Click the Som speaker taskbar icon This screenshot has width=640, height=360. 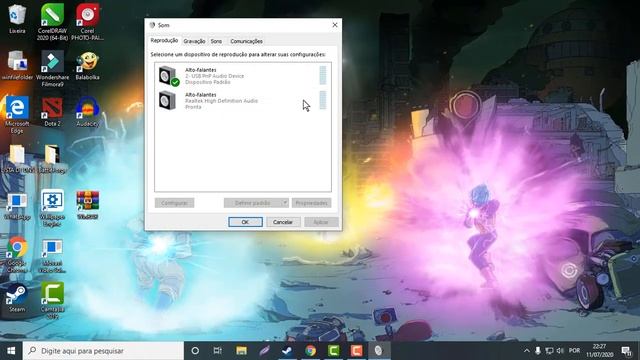379,351
